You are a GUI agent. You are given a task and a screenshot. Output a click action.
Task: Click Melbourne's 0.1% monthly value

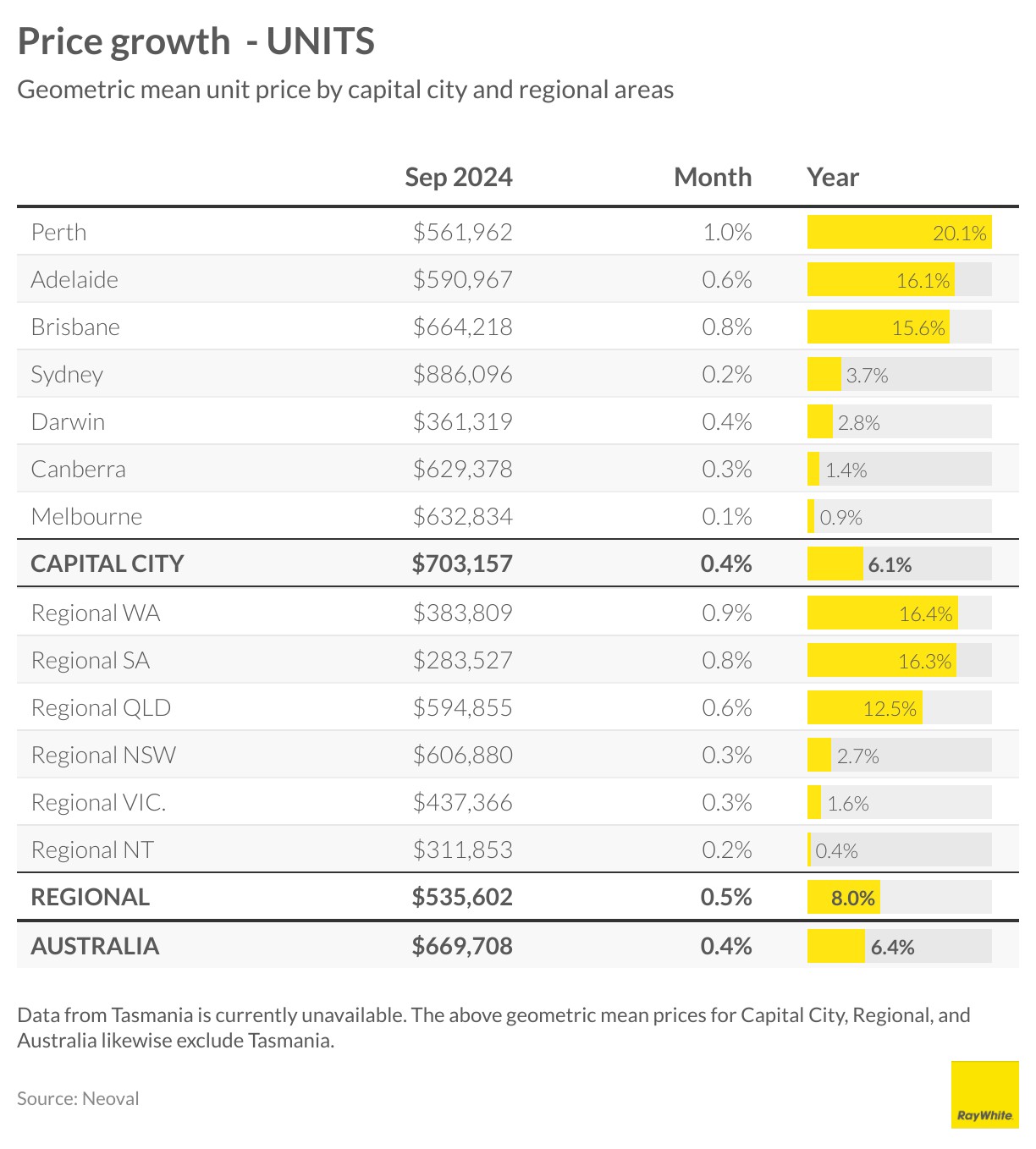[726, 517]
